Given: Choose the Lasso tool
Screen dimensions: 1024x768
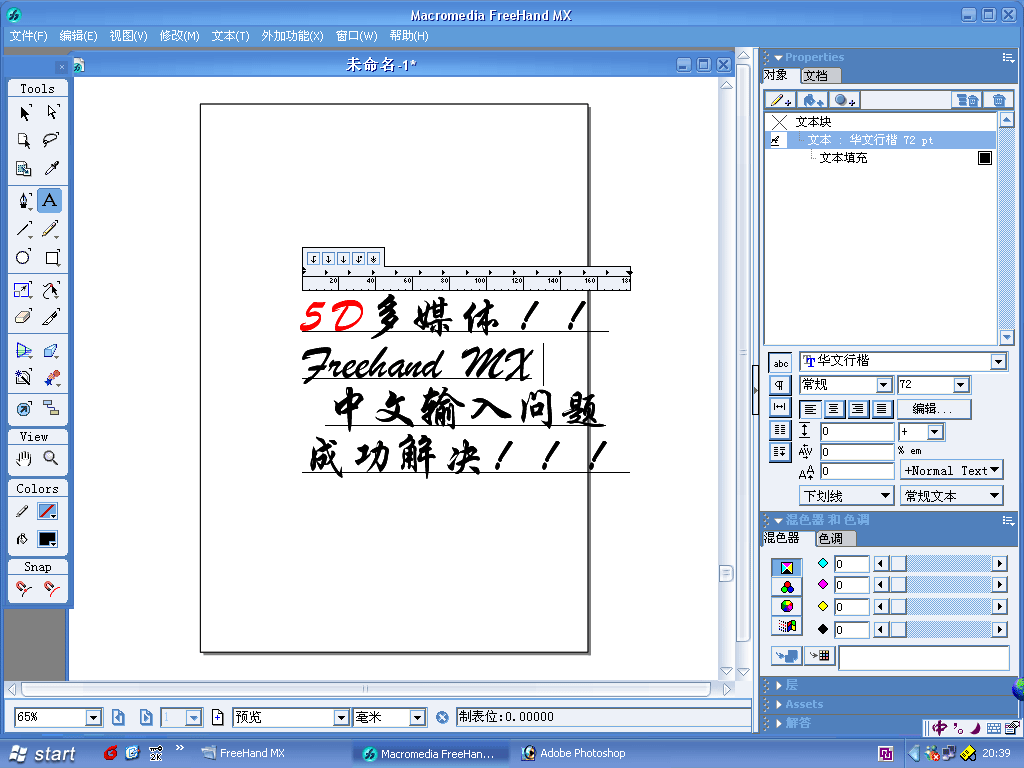Looking at the screenshot, I should (50, 140).
